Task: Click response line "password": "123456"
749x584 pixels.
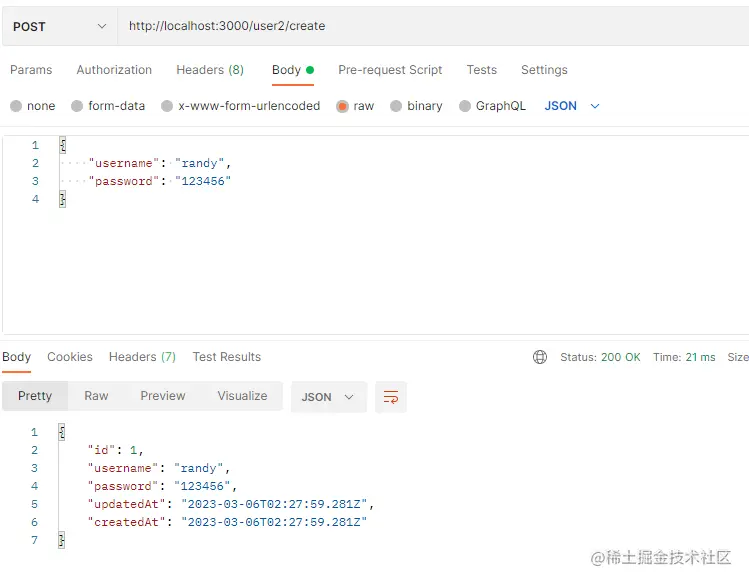Action: [x=162, y=487]
